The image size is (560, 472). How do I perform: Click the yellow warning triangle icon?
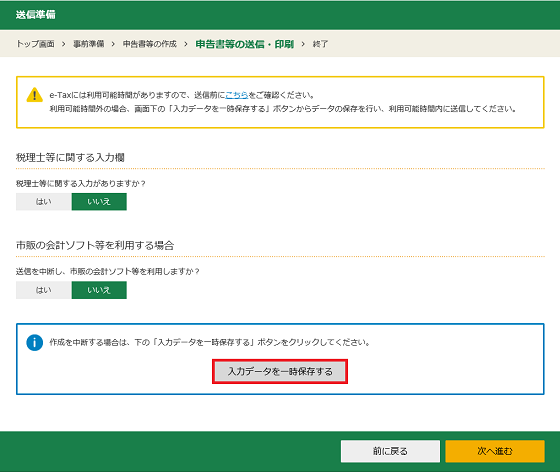pyautogui.click(x=35, y=95)
